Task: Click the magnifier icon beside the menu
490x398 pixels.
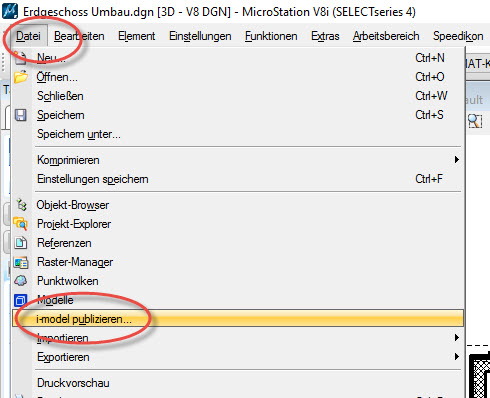Action: coord(475,121)
